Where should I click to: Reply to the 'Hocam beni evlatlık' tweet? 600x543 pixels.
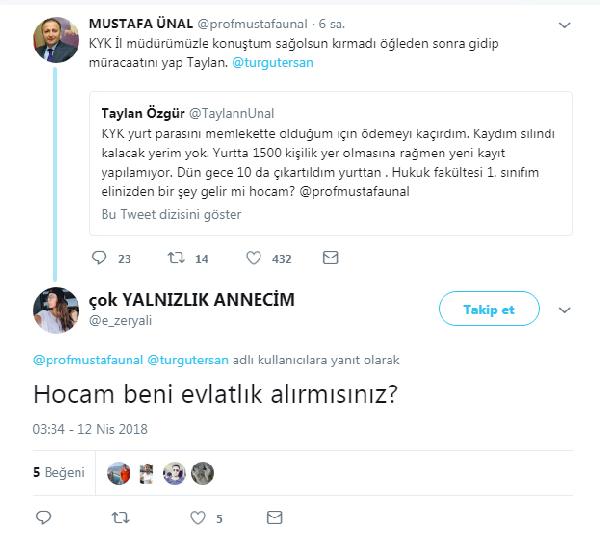43,518
